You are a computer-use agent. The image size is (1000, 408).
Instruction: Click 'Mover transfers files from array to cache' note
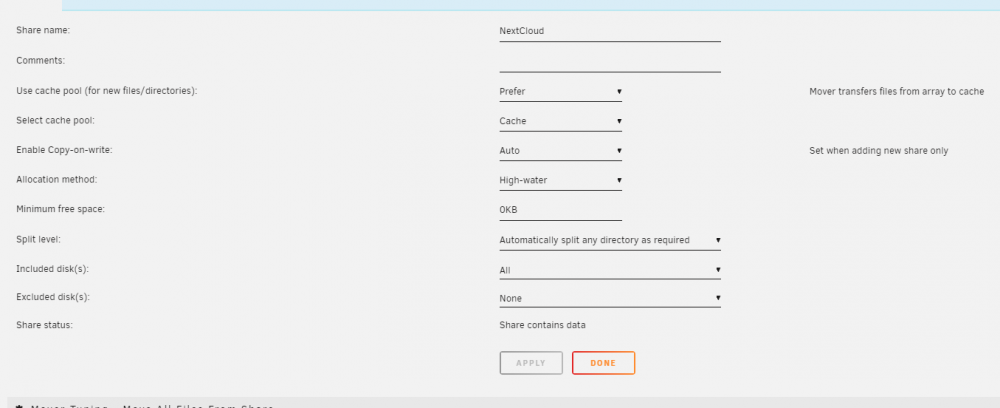897,92
